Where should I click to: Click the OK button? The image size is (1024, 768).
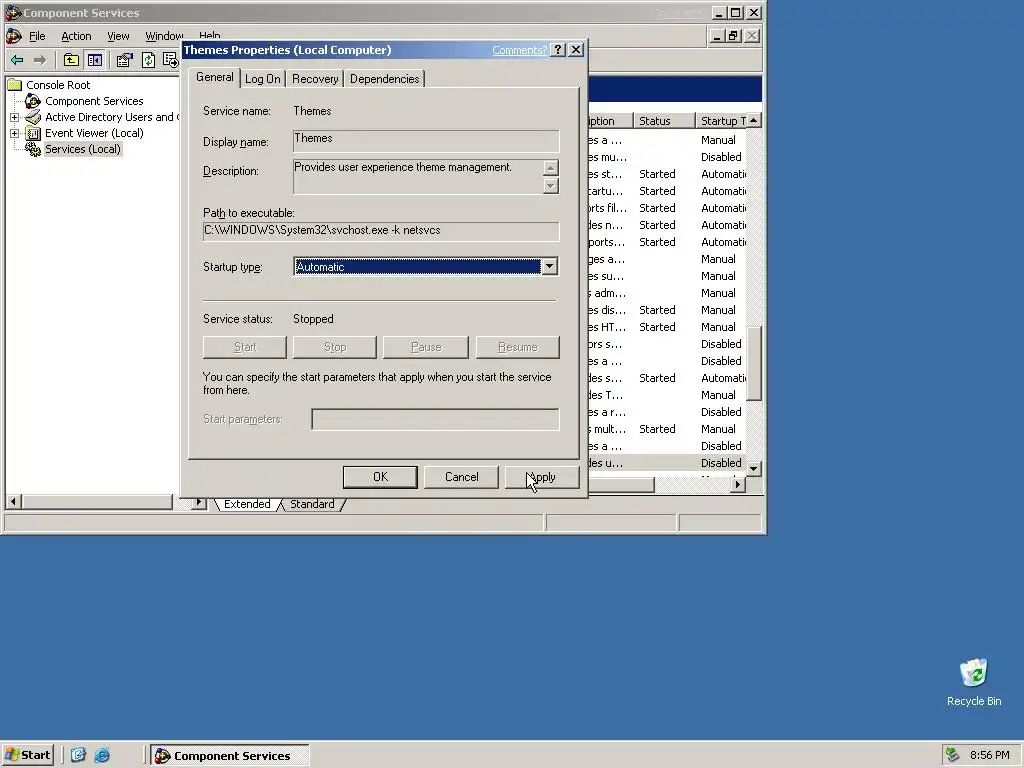(x=380, y=477)
